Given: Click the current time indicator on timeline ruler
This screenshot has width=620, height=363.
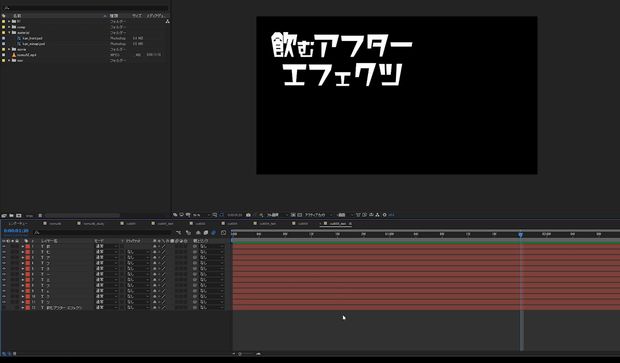Looking at the screenshot, I should pos(521,234).
